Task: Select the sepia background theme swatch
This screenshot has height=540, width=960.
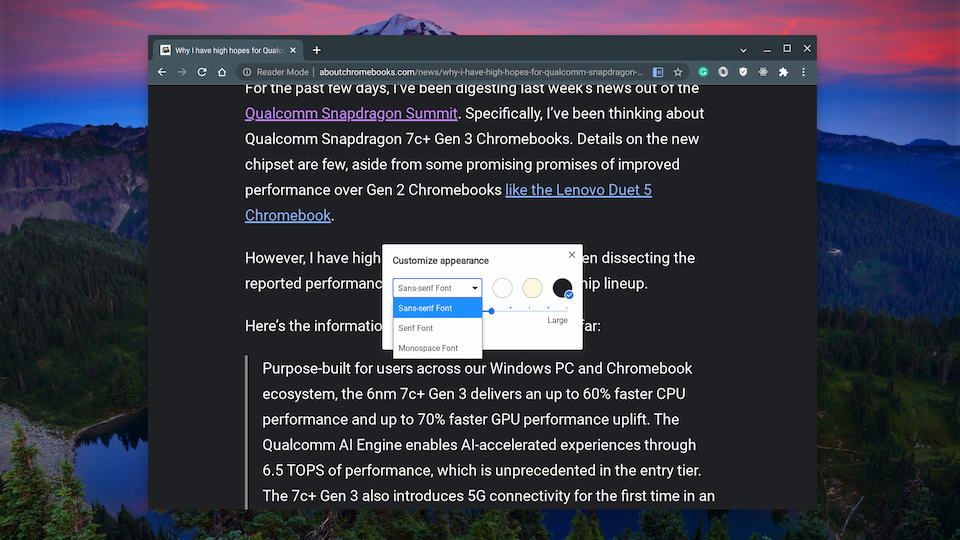Action: (x=532, y=288)
